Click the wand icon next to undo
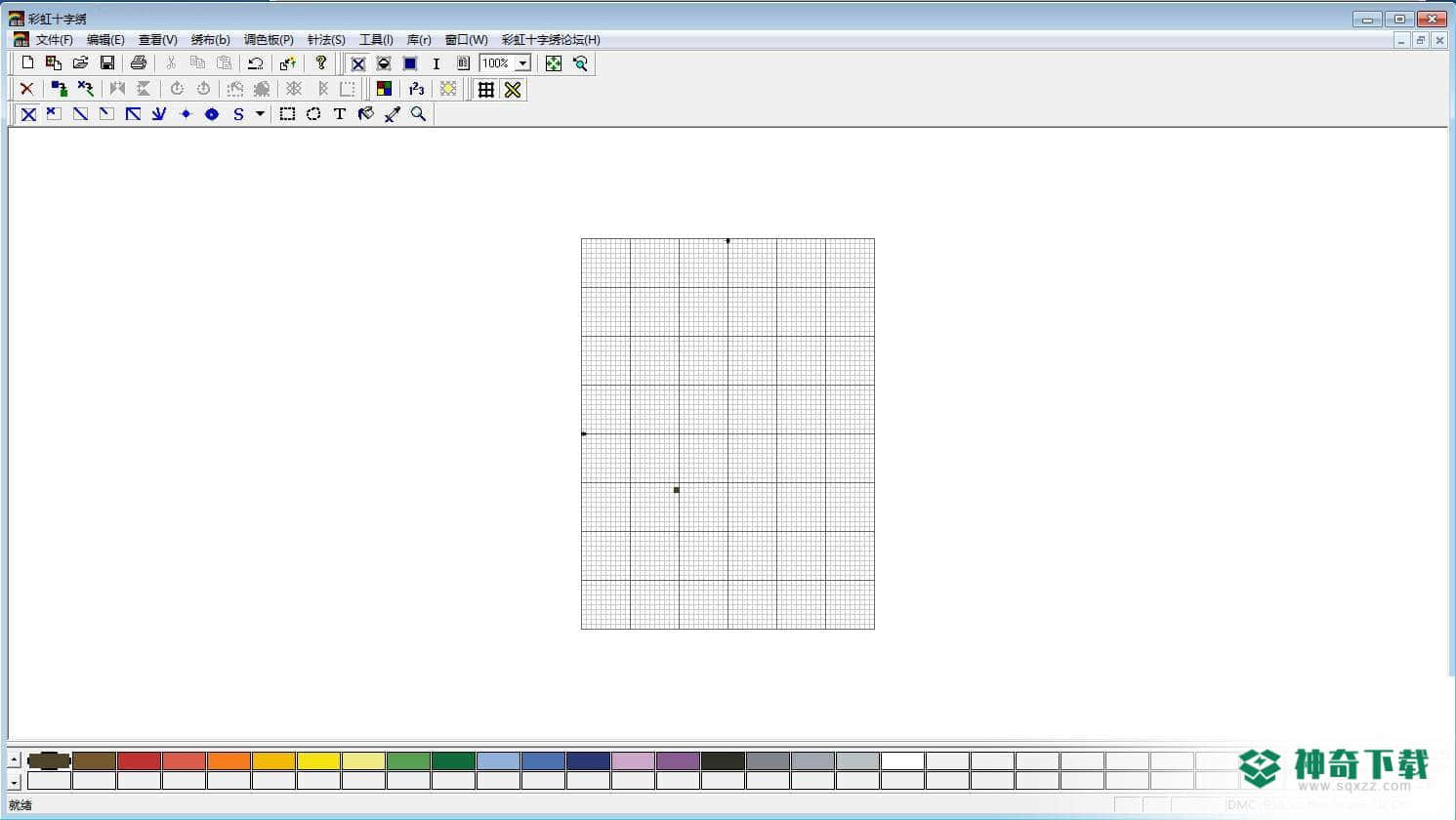This screenshot has width=1456, height=820. [x=288, y=63]
